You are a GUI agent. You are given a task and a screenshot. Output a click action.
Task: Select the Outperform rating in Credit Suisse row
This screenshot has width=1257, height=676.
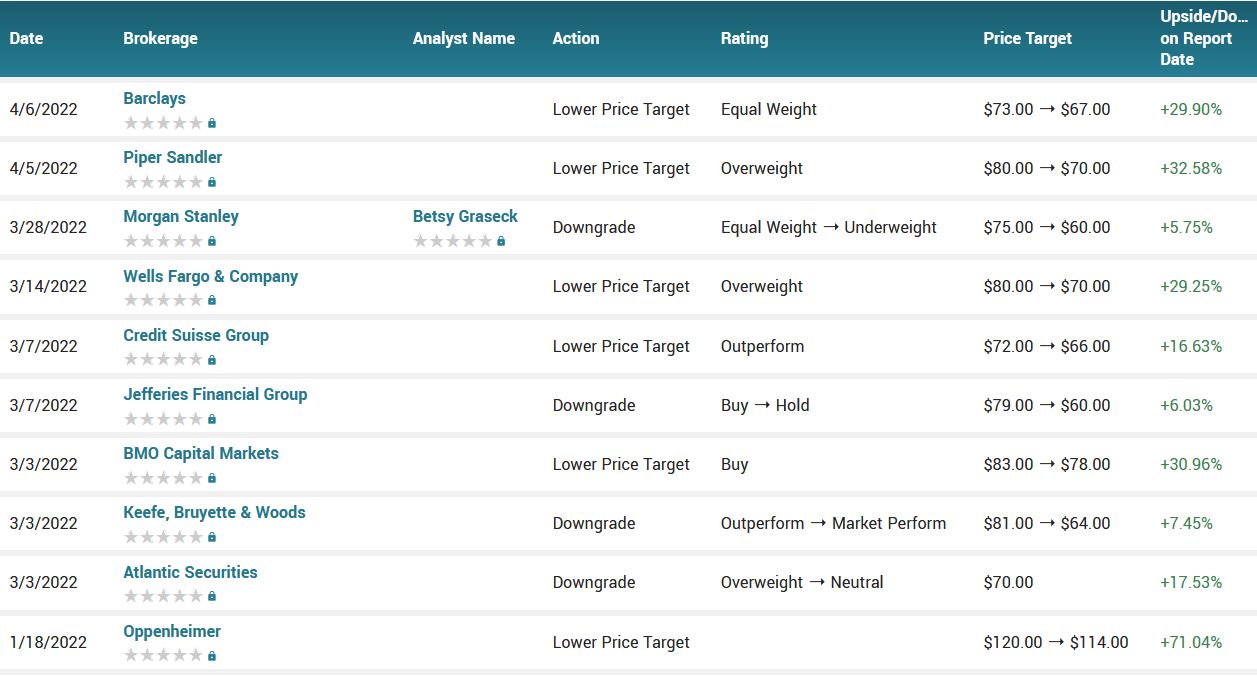(762, 346)
